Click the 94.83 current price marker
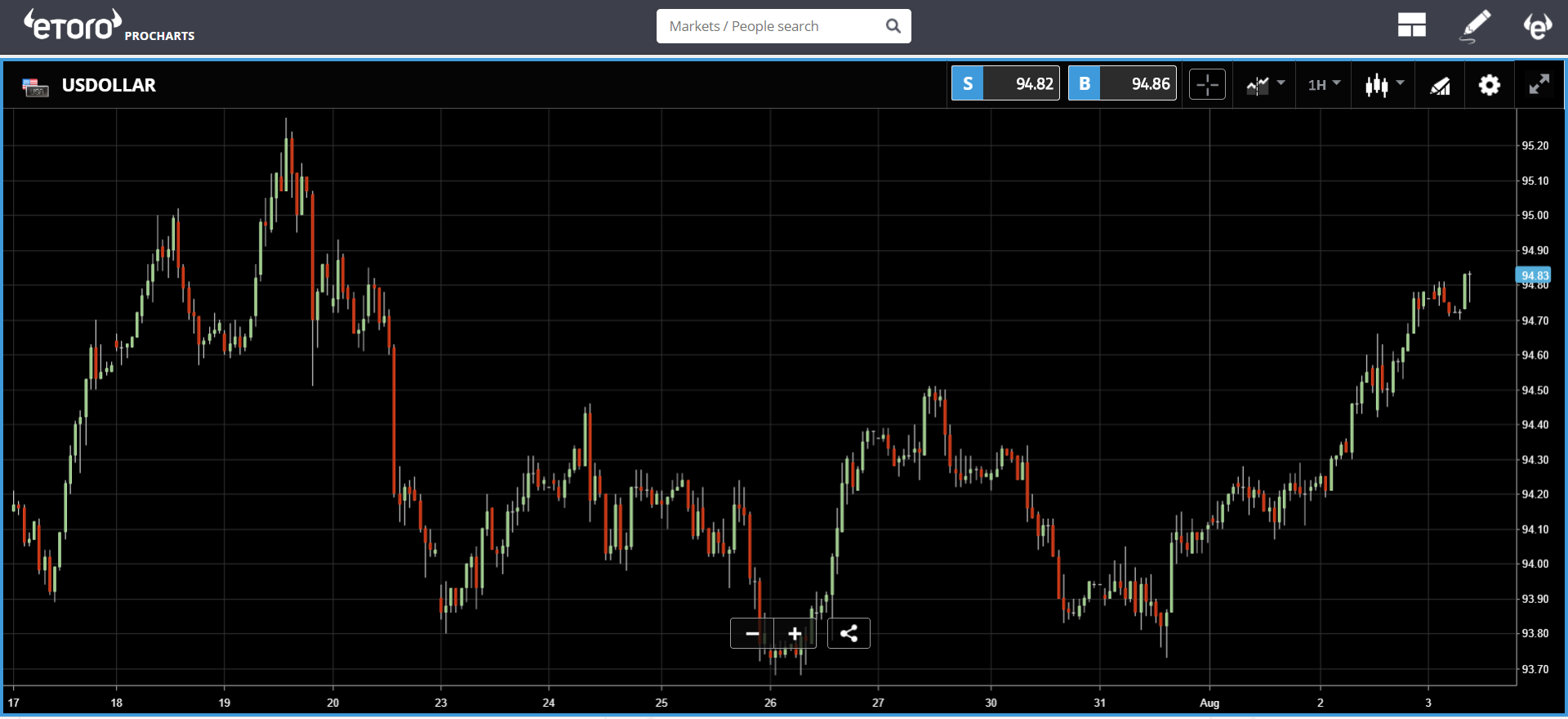The width and height of the screenshot is (1568, 719). [x=1534, y=275]
